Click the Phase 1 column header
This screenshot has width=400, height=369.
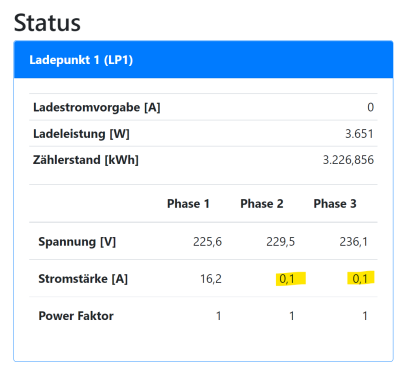click(188, 203)
